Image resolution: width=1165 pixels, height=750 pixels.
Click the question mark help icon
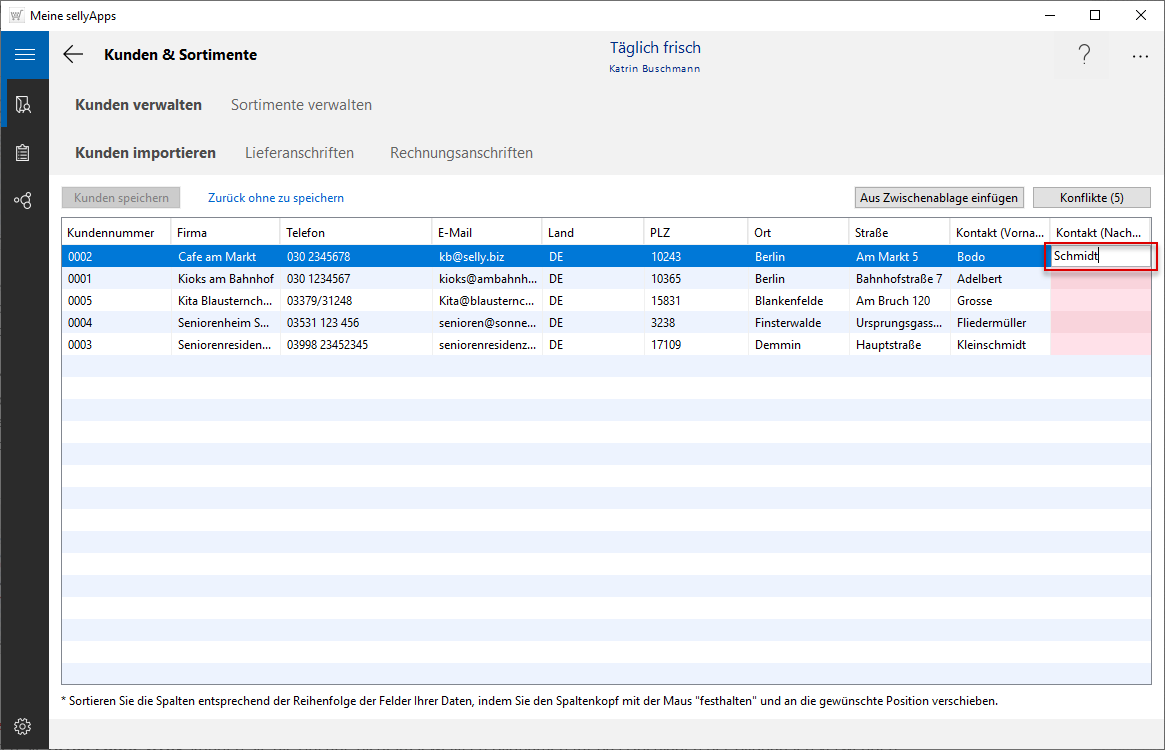pyautogui.click(x=1084, y=56)
